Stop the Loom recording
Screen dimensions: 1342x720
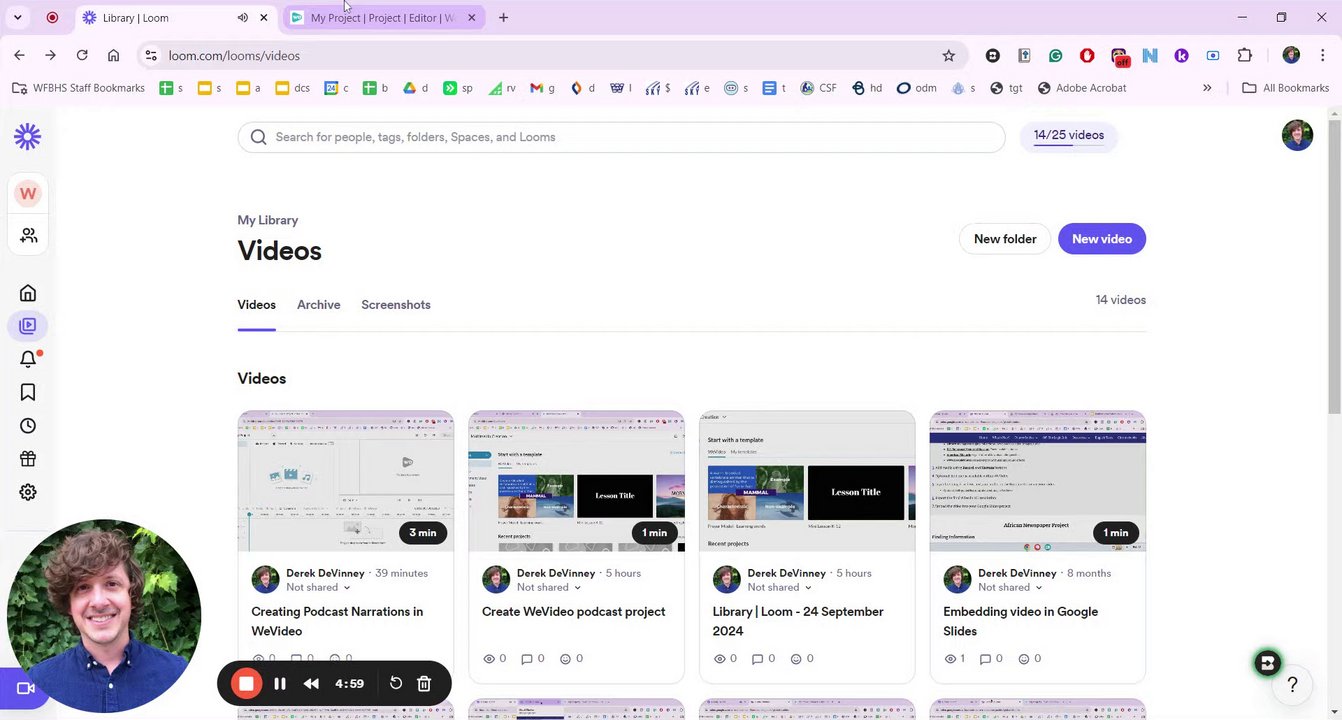click(246, 684)
